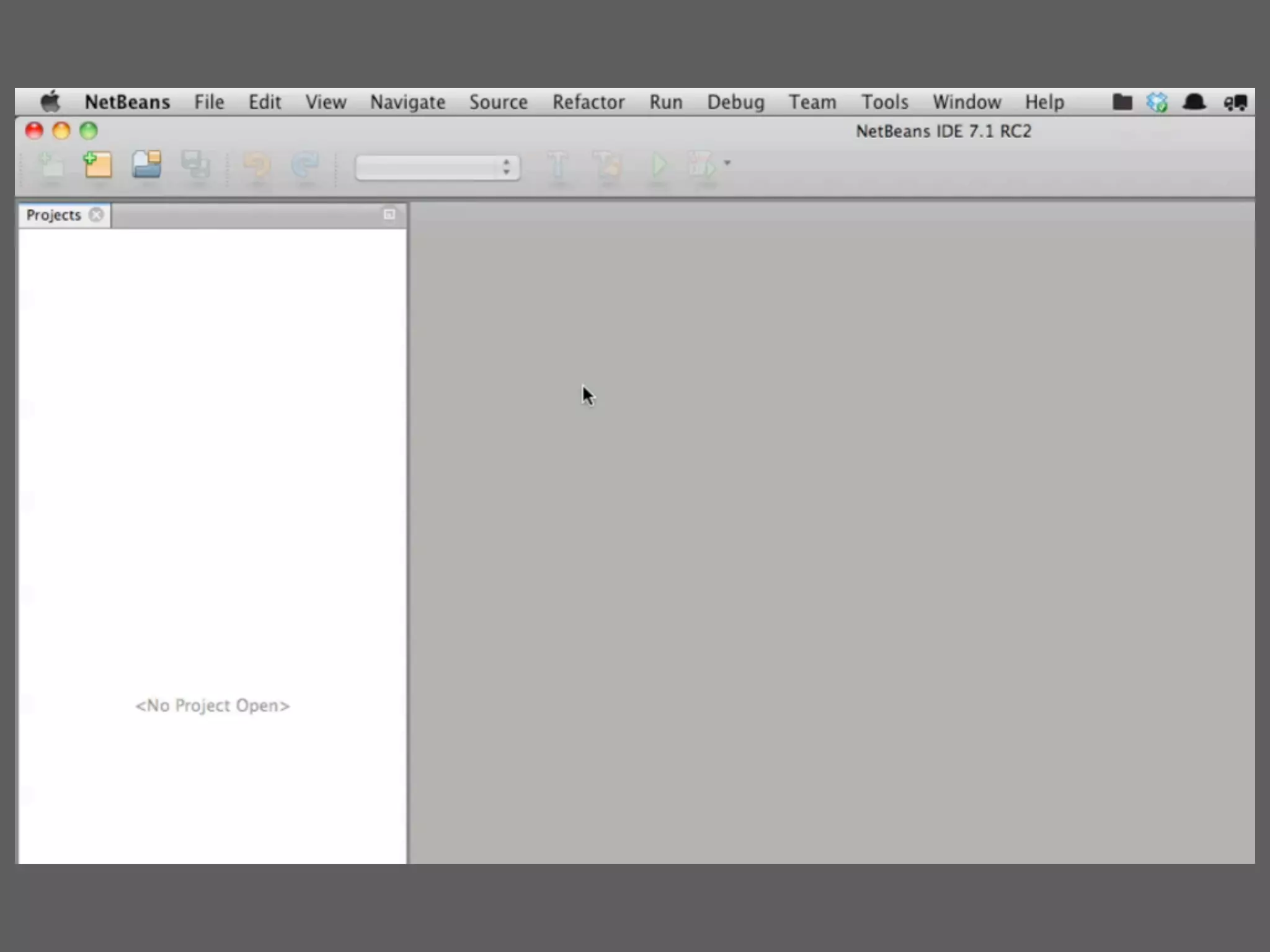The image size is (1270, 952).
Task: Expand the Debug Project dropdown arrow
Action: point(727,163)
